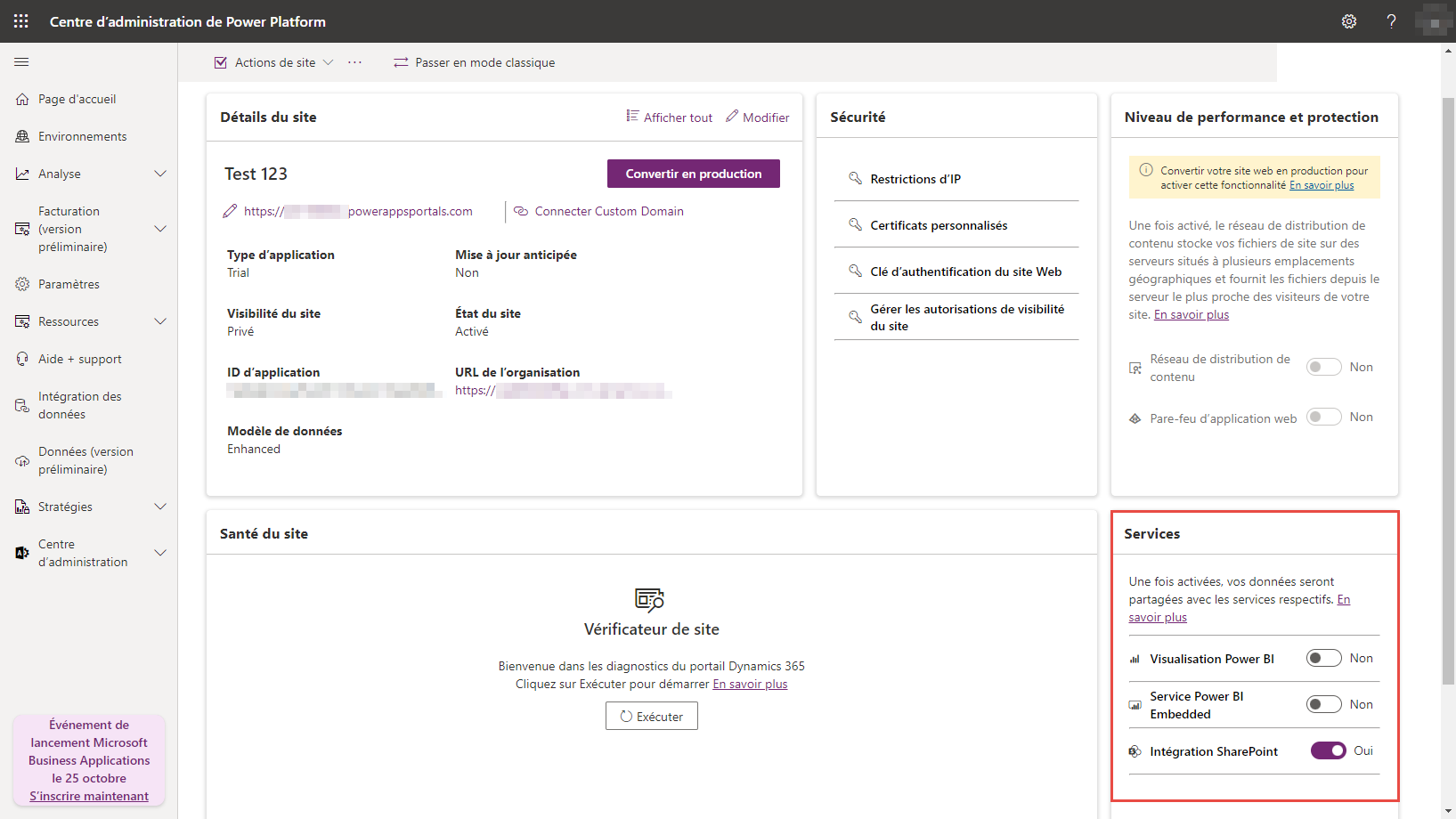The image size is (1456, 819).
Task: Click Connecter Custom Domain
Action: click(x=599, y=211)
